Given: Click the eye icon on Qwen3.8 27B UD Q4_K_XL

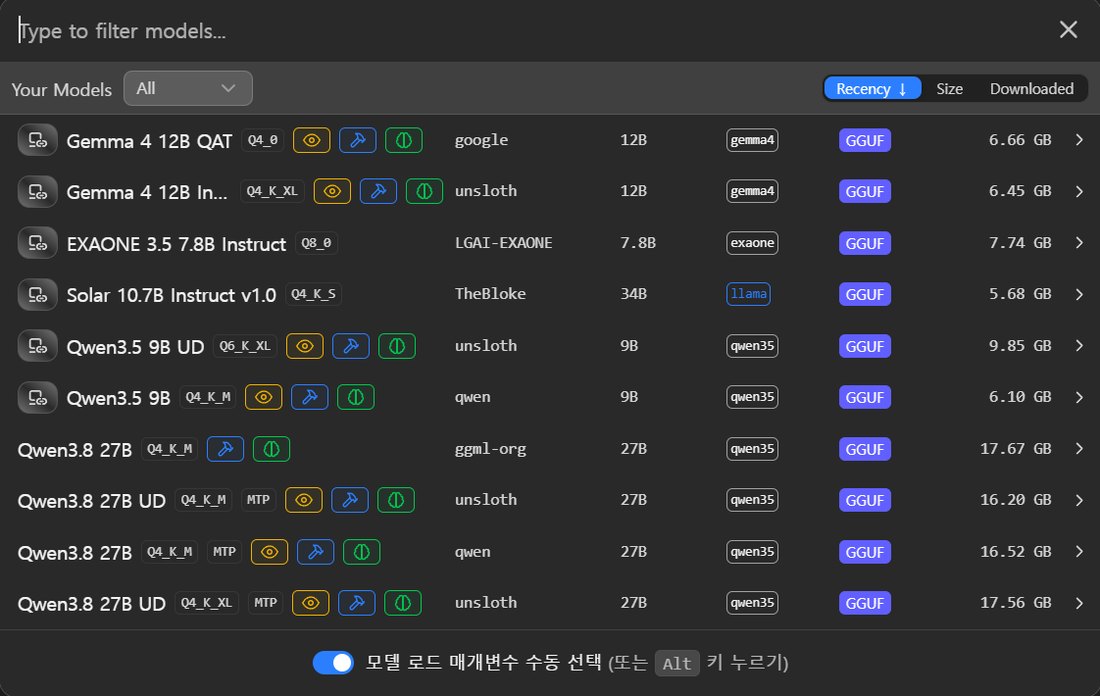Looking at the screenshot, I should tap(311, 603).
